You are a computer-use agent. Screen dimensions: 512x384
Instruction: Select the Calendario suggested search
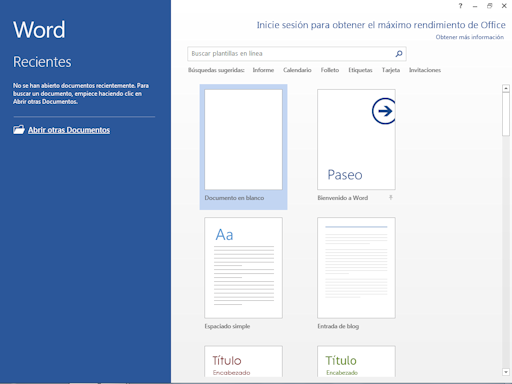(x=297, y=70)
